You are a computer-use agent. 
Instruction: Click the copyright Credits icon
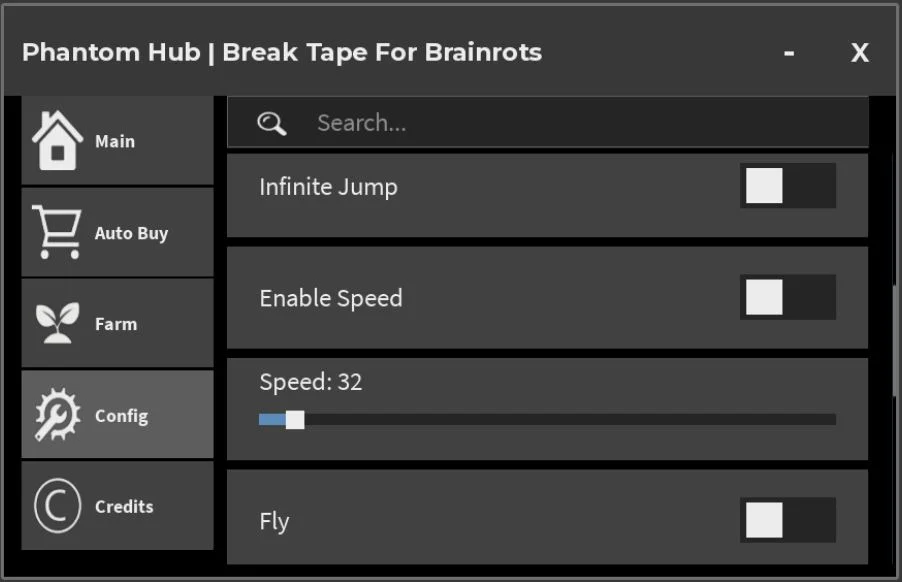(x=57, y=506)
